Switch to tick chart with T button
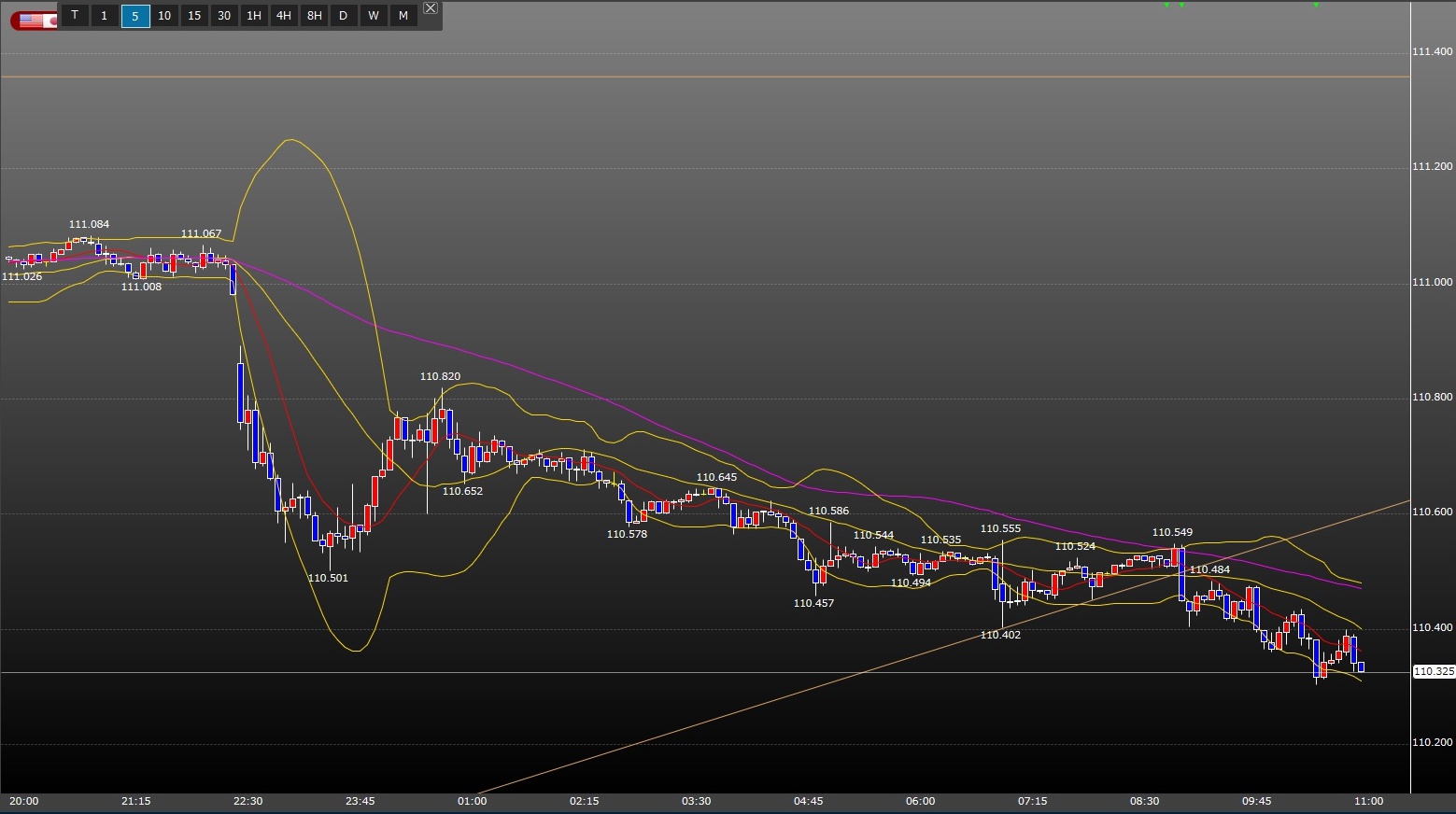1456x814 pixels. tap(75, 15)
